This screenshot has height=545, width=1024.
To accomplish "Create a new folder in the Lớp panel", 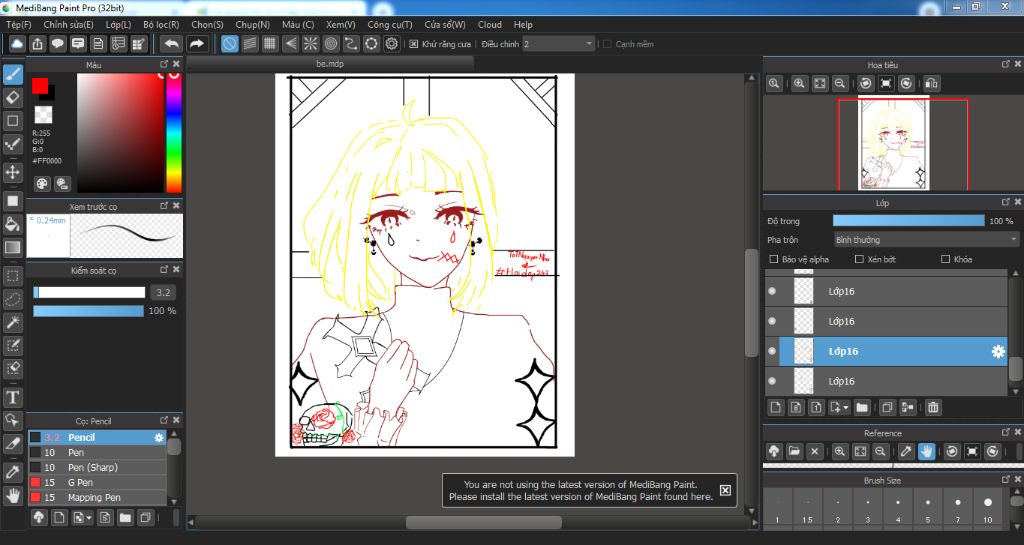I will [x=861, y=407].
